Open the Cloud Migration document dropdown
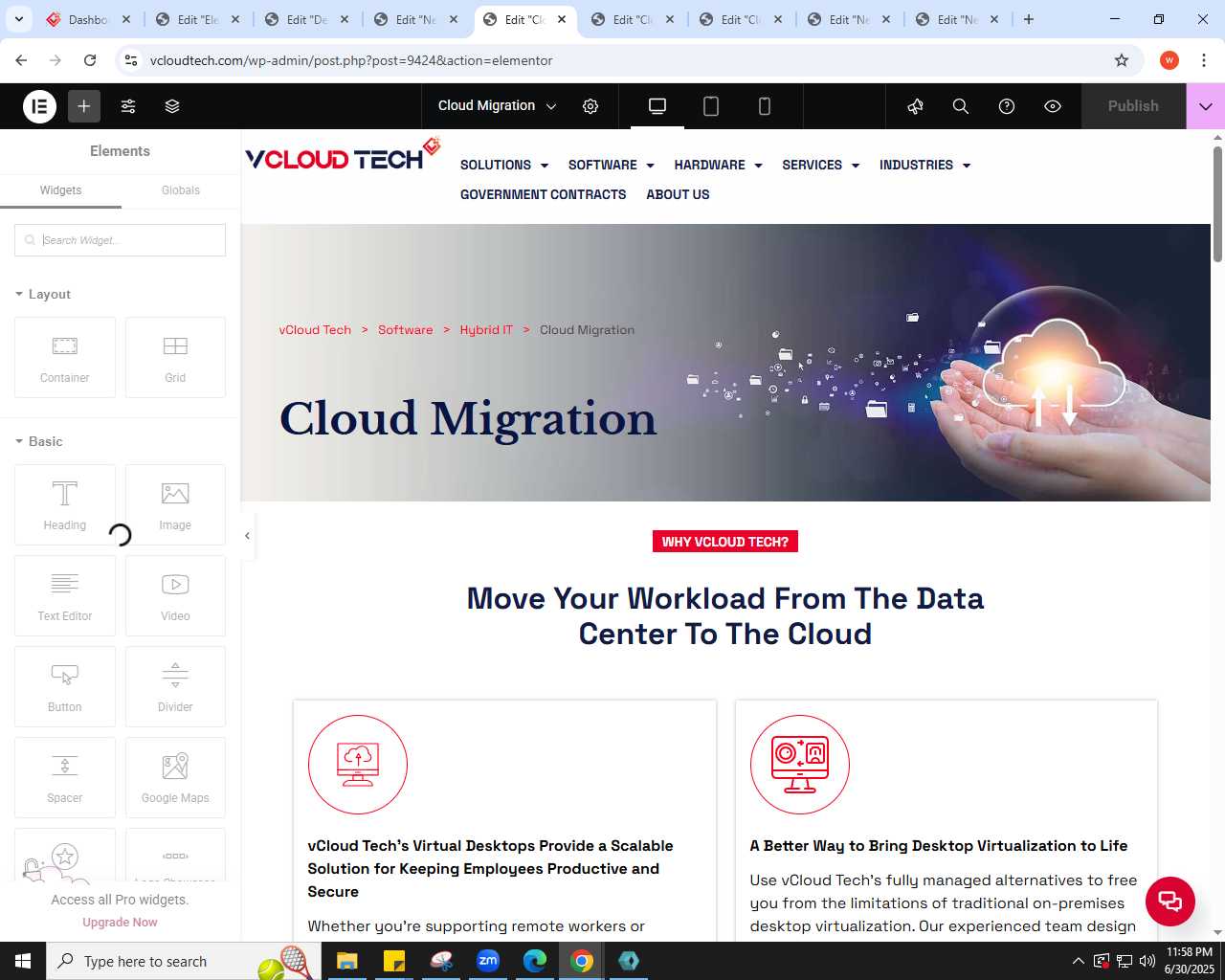Image resolution: width=1225 pixels, height=980 pixels. pyautogui.click(x=497, y=106)
